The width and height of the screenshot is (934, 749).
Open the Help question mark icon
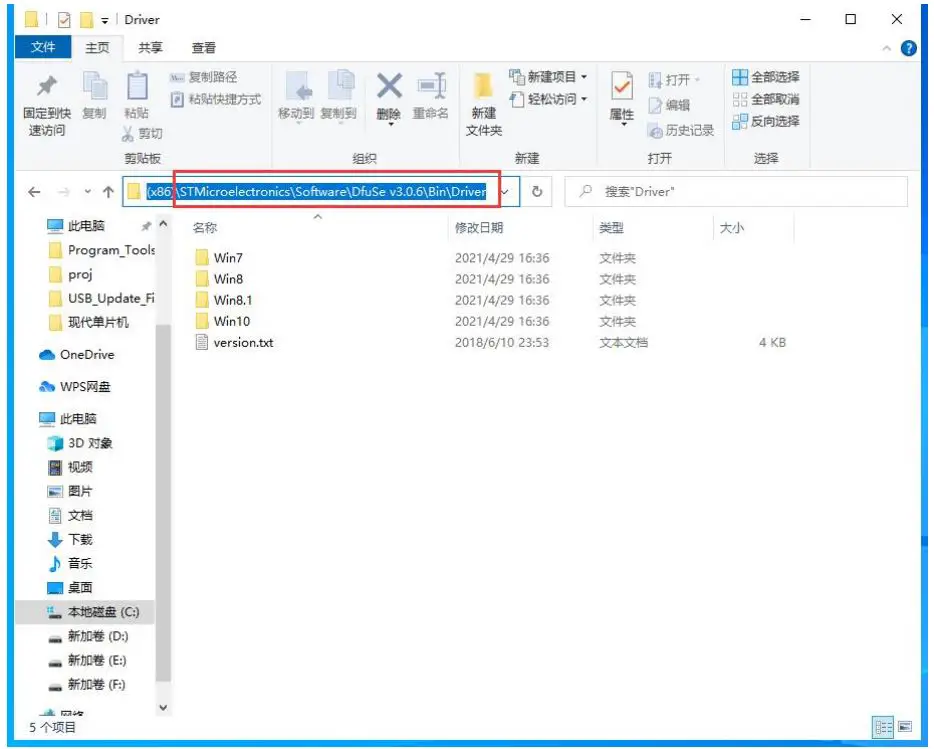909,48
